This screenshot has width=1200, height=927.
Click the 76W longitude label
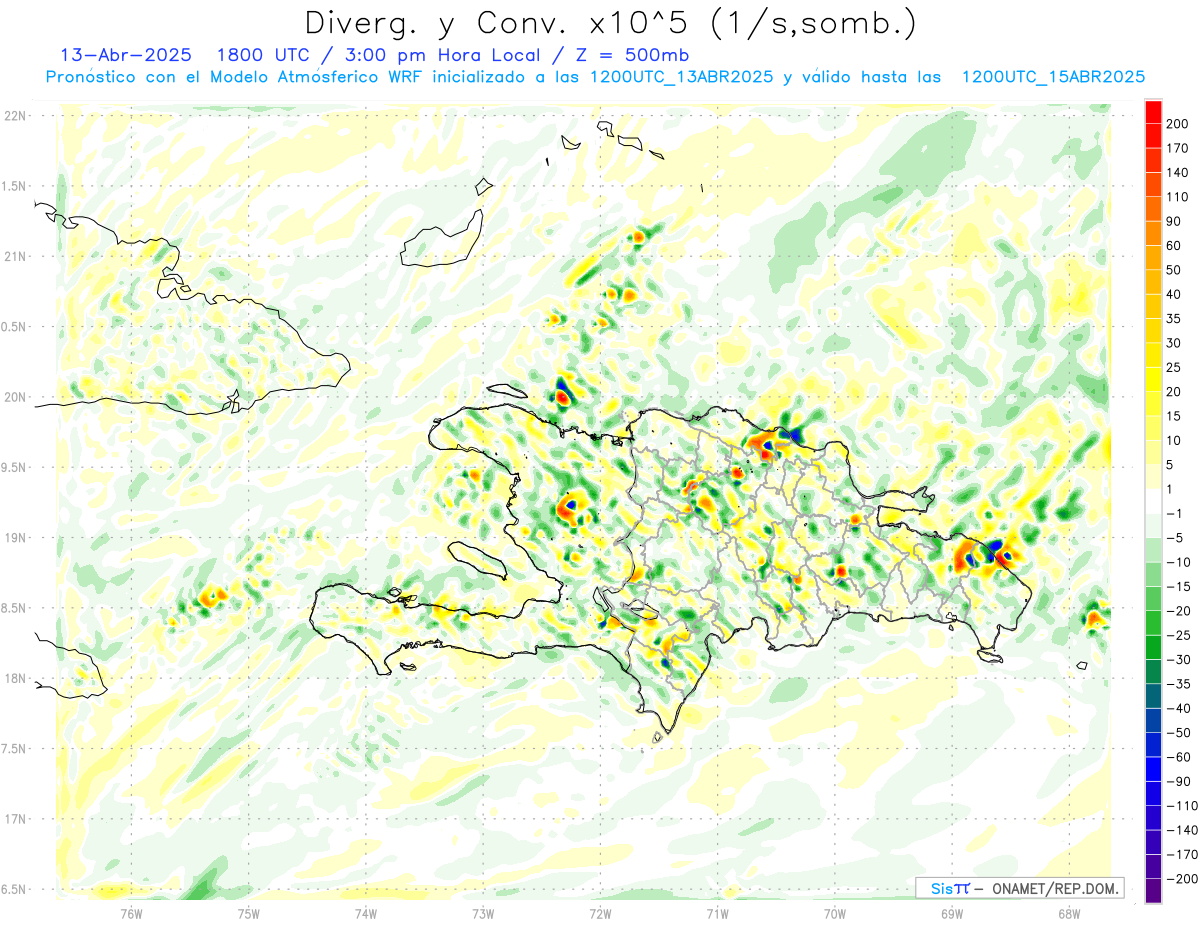click(132, 913)
